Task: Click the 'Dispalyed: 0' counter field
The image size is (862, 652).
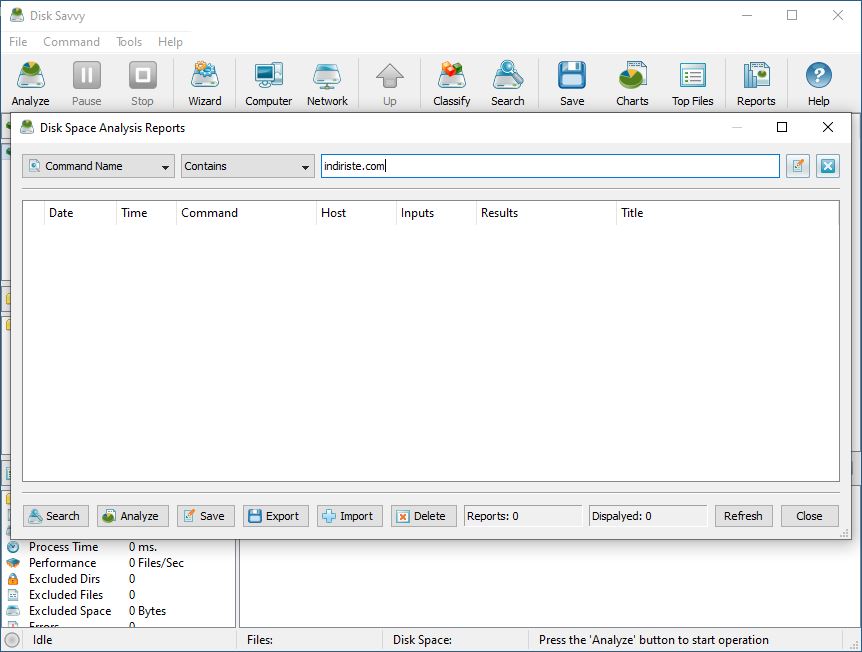Action: (x=648, y=516)
